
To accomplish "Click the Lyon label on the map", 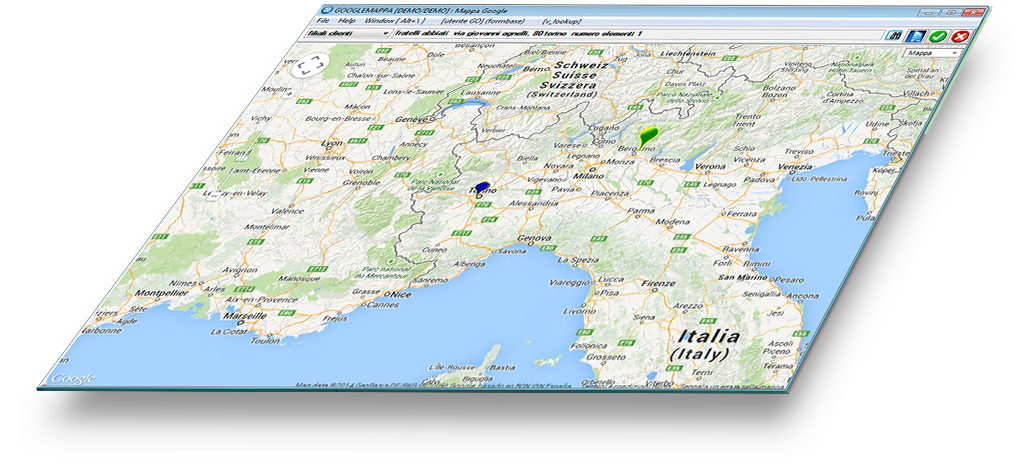I will tap(331, 142).
